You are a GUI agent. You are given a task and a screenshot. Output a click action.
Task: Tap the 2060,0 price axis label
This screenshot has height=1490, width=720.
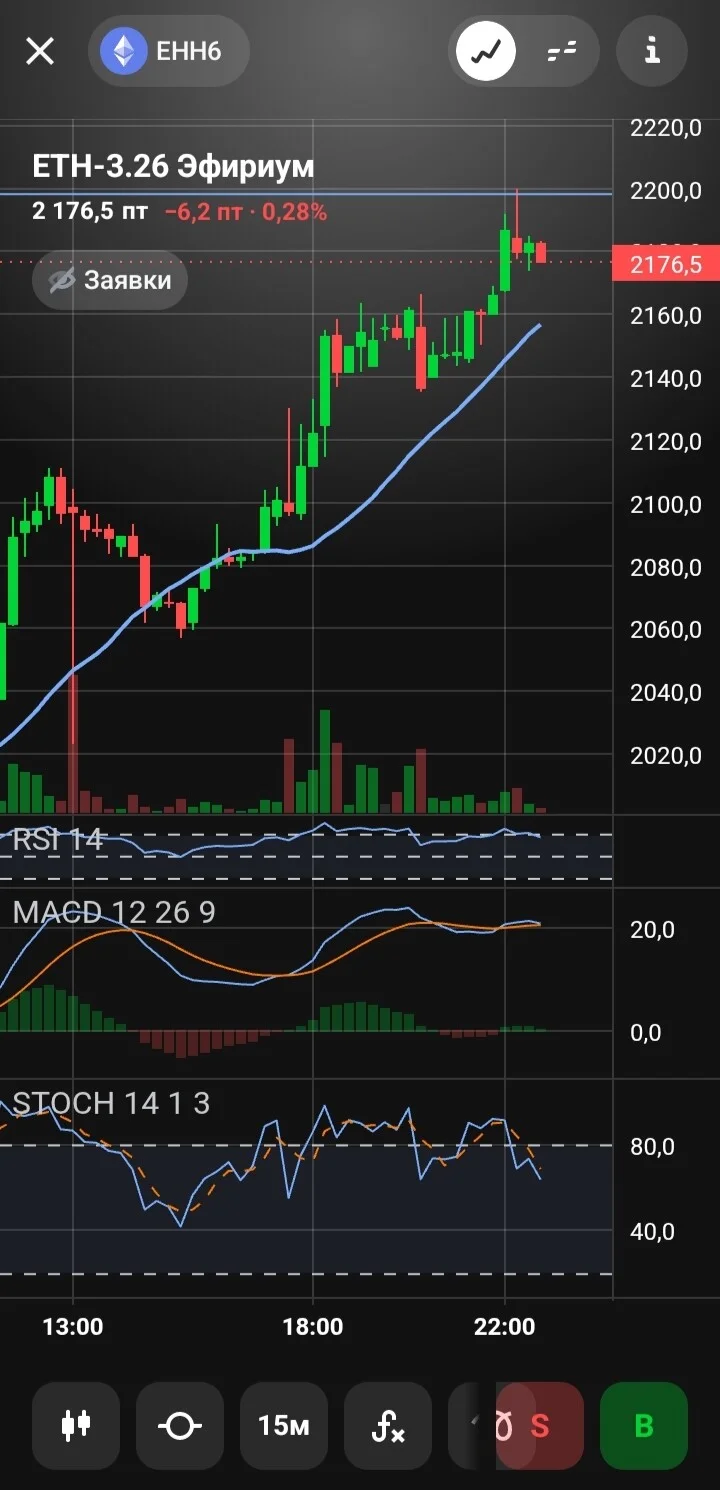(x=666, y=630)
